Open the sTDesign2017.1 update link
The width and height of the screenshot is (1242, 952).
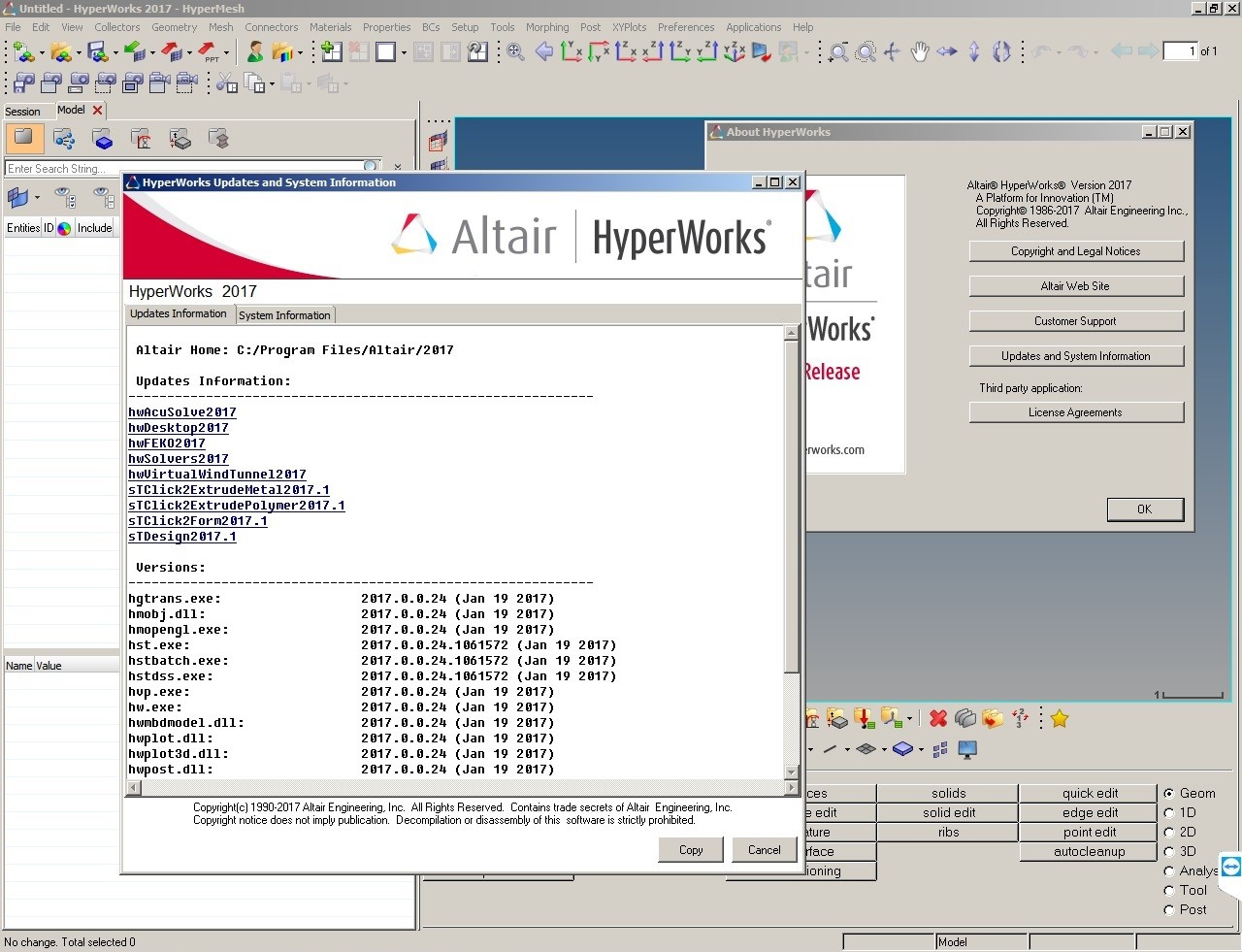click(x=182, y=537)
